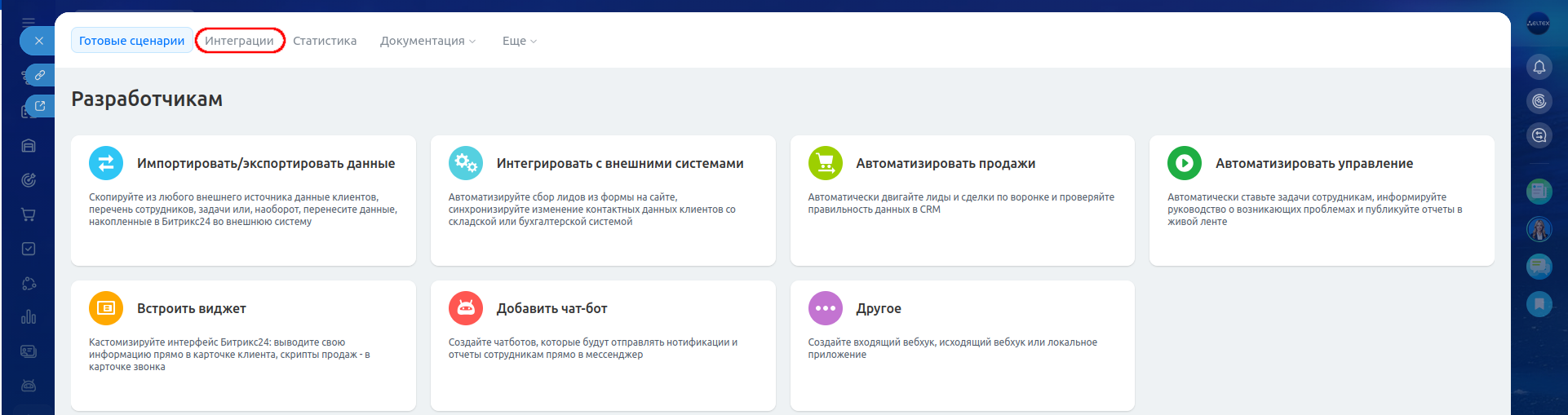The height and width of the screenshot is (415, 1568).
Task: Click the bookmark icon in right panel
Action: [1539, 304]
